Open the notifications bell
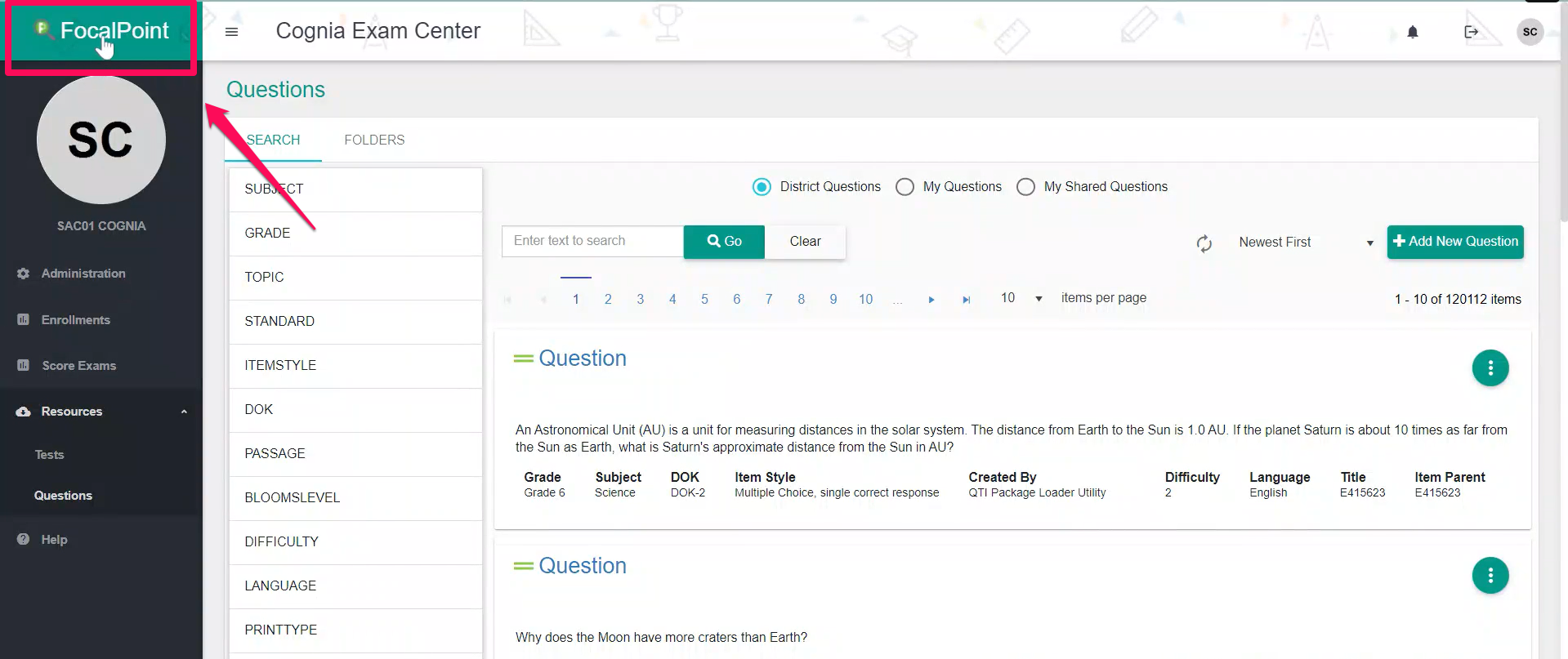 (x=1412, y=32)
